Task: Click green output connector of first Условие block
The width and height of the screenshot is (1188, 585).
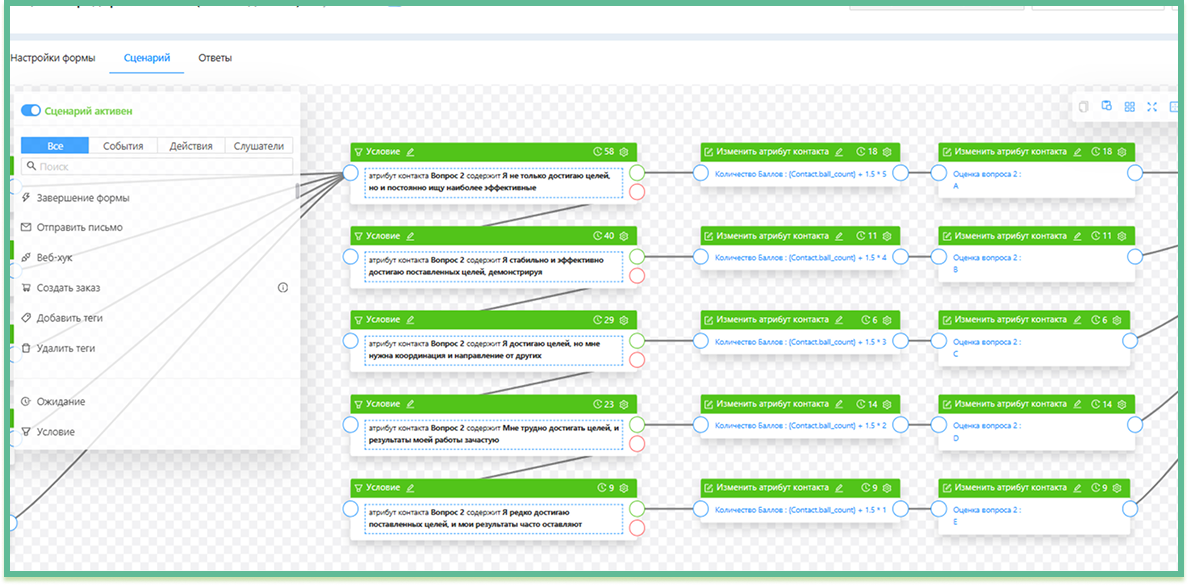Action: pyautogui.click(x=637, y=172)
